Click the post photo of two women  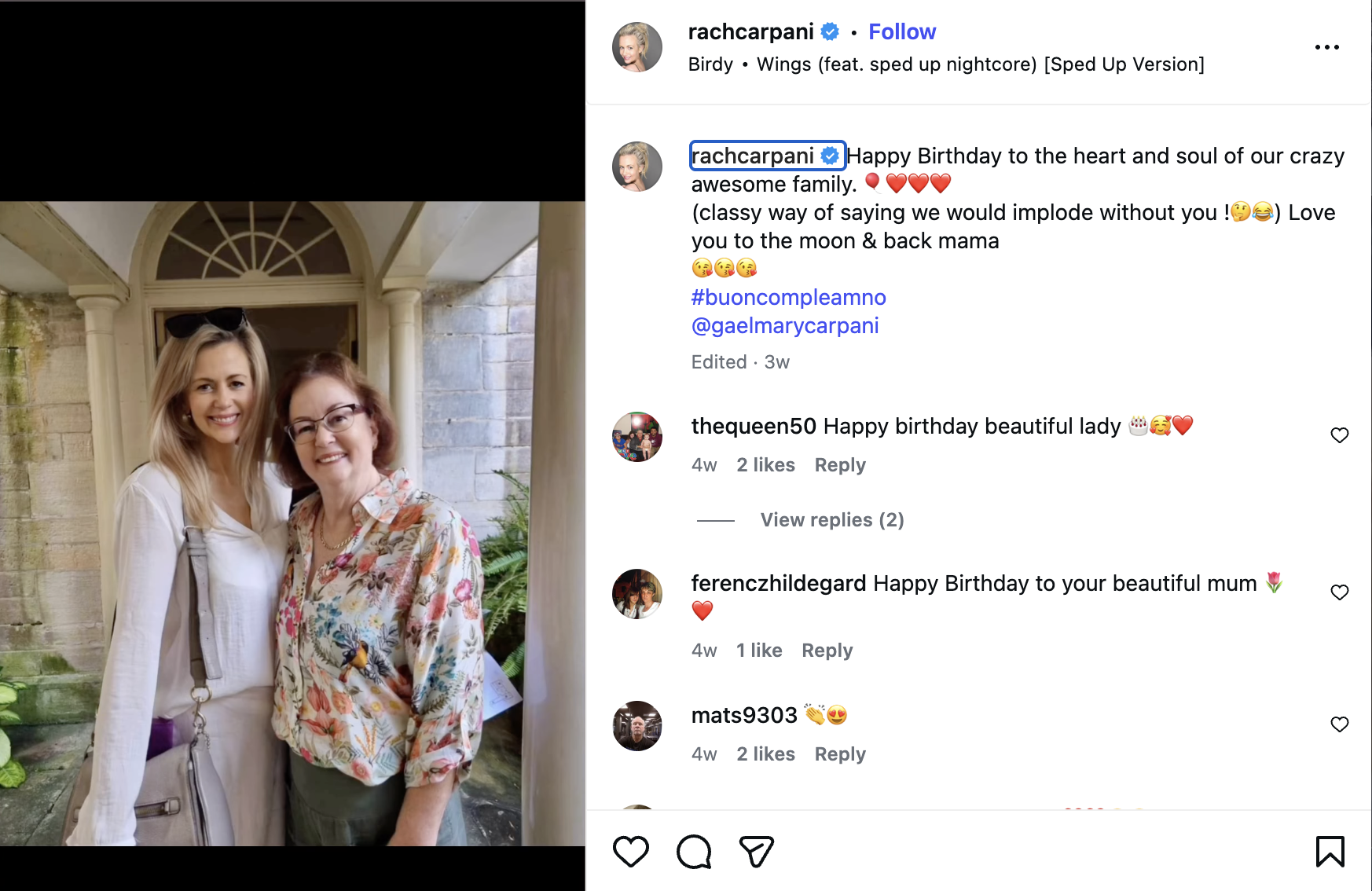pos(292,523)
